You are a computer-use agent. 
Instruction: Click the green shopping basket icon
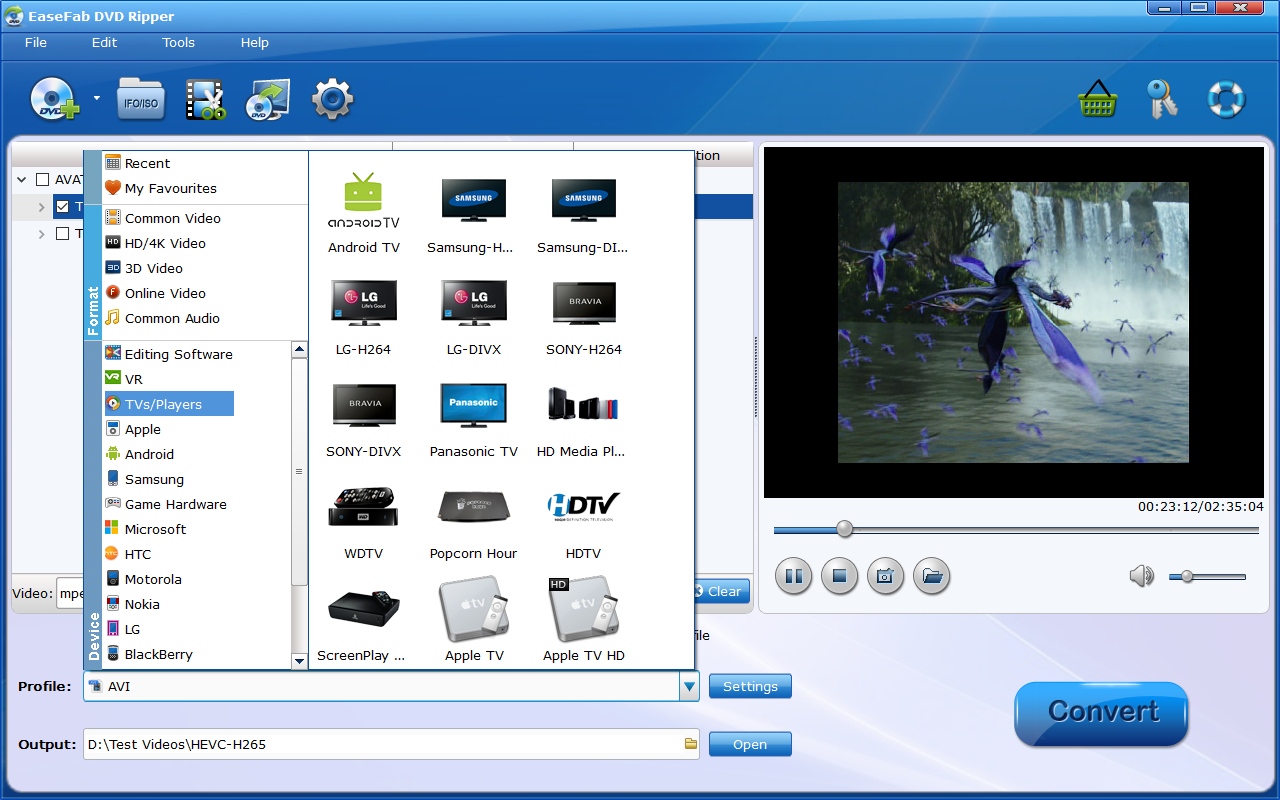point(1097,99)
